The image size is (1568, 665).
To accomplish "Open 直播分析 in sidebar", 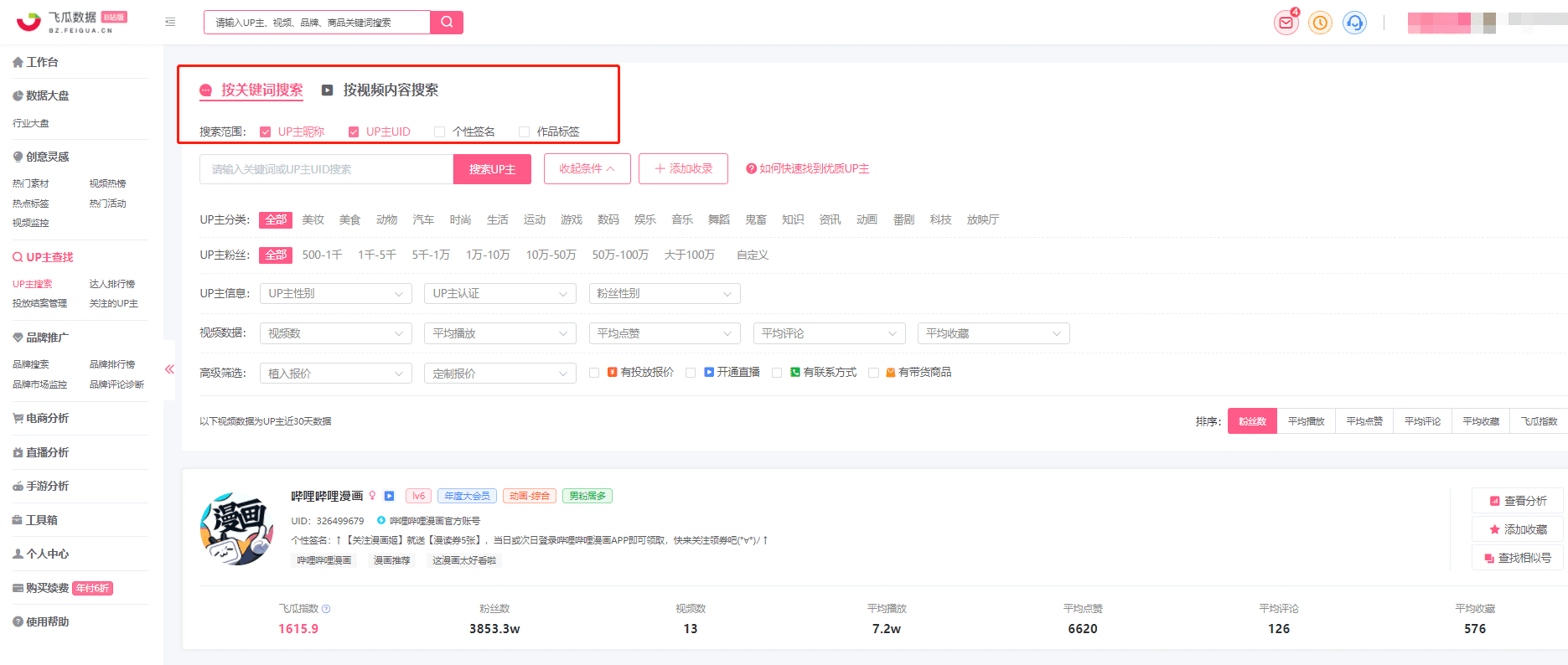I will click(41, 452).
